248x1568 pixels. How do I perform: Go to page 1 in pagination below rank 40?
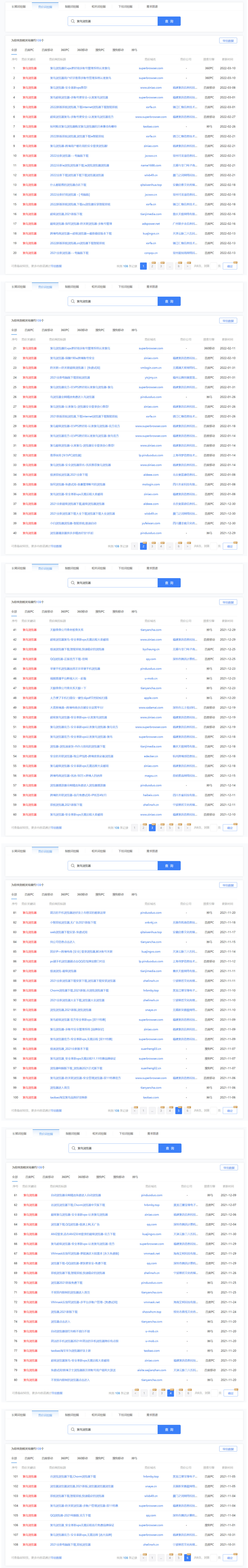click(x=134, y=546)
